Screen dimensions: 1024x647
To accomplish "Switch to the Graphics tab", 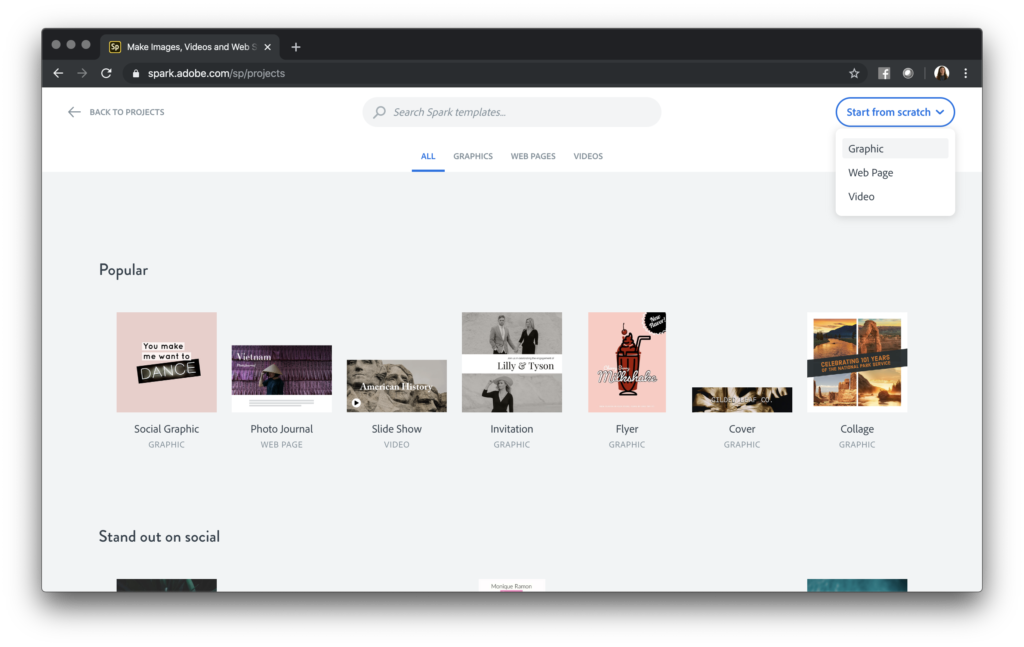I will click(x=473, y=157).
